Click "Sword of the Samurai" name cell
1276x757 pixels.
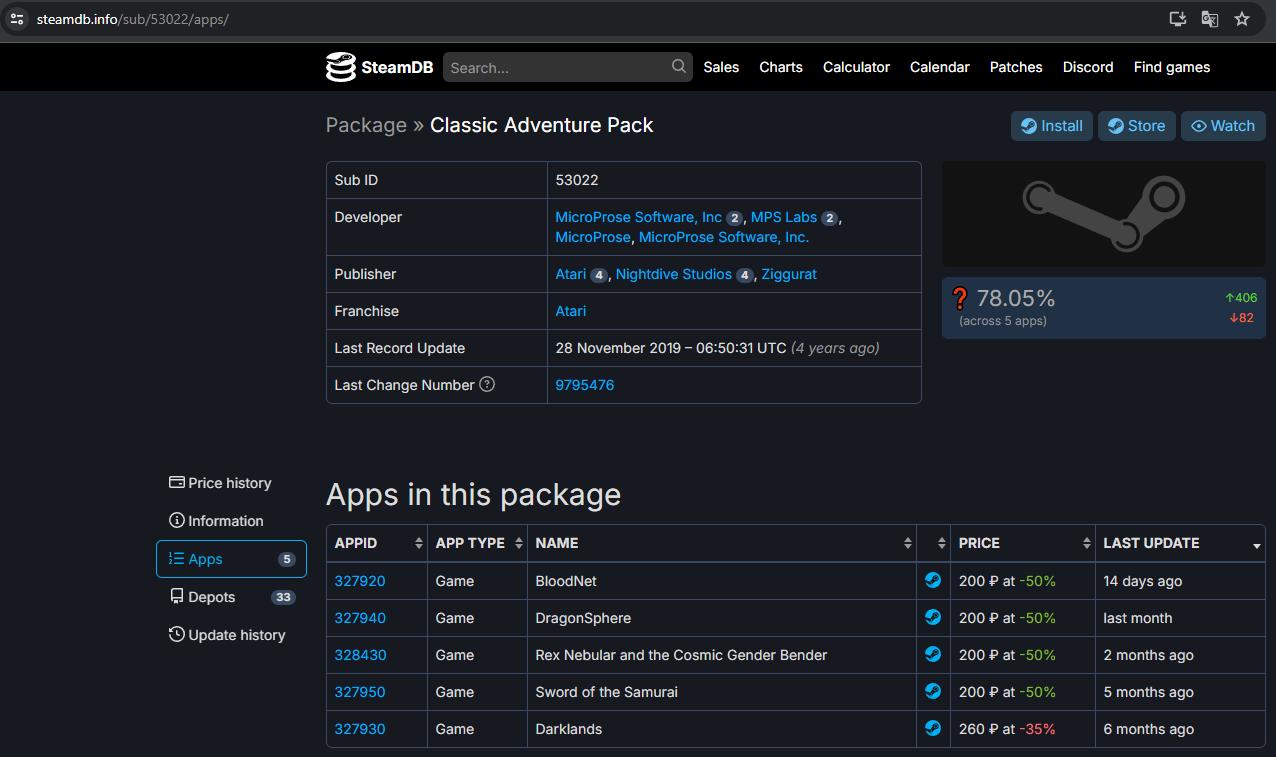[x=722, y=692]
